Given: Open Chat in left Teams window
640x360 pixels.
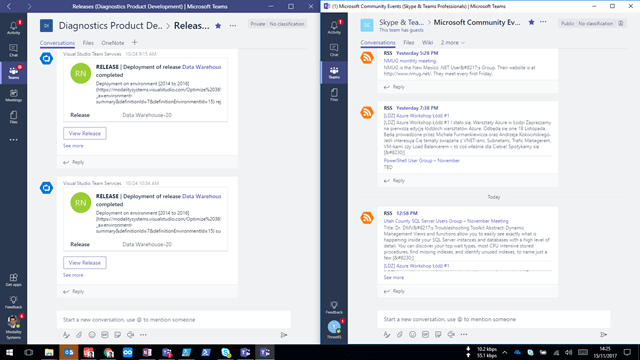Looking at the screenshot, I should (13, 50).
